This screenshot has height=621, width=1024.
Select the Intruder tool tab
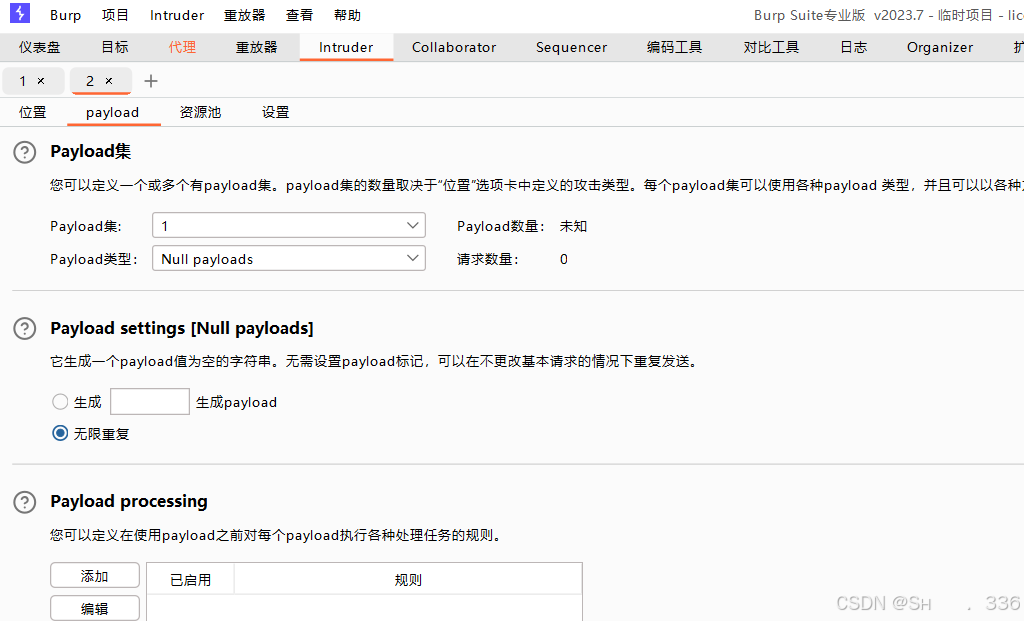[346, 47]
